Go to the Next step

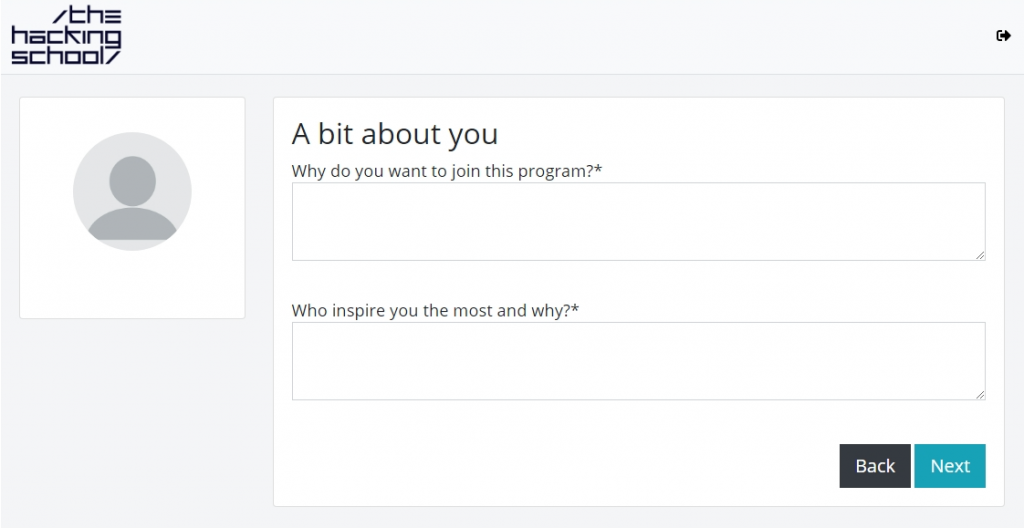pos(950,466)
